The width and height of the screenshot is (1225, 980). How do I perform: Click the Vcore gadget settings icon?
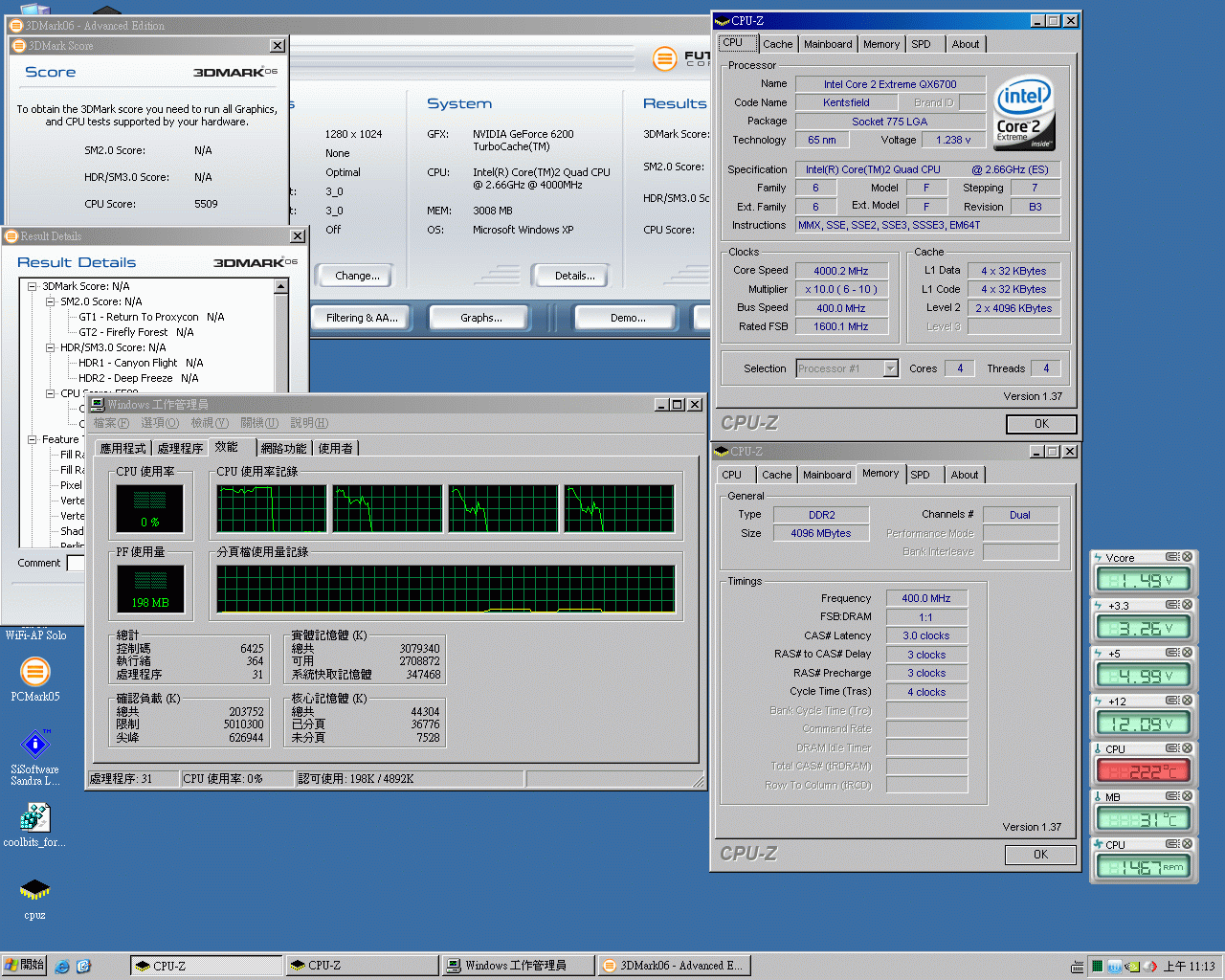click(1171, 557)
